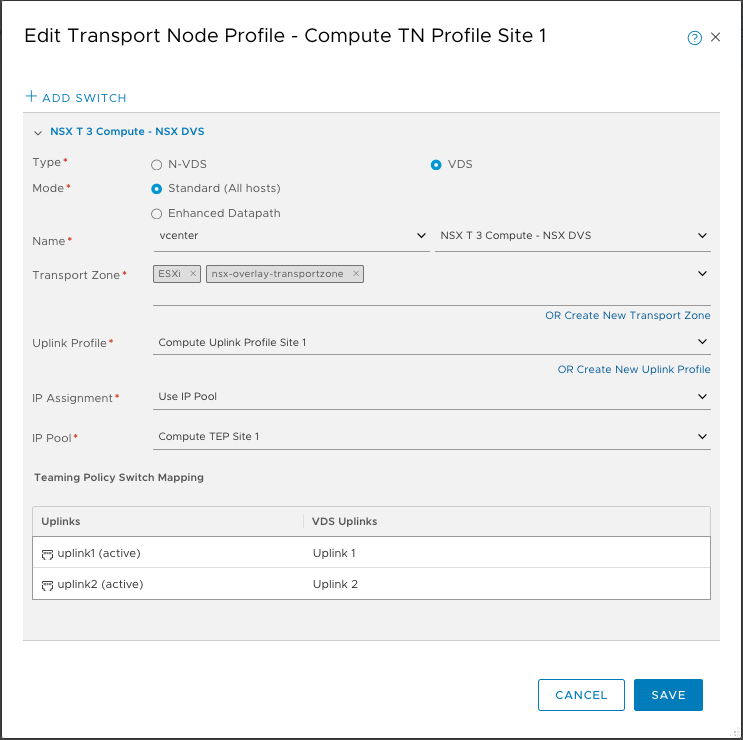Click the help question mark icon
Image resolution: width=743 pixels, height=740 pixels.
(694, 38)
